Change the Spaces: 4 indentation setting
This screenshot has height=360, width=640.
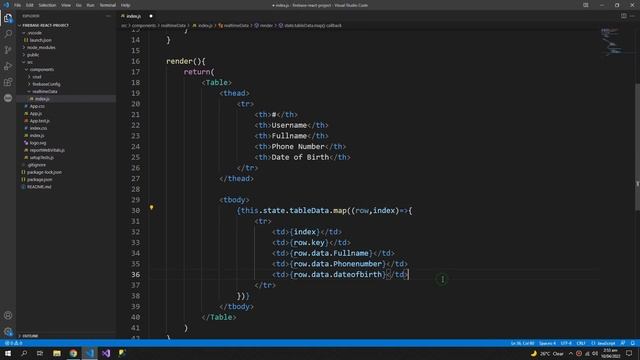[547, 343]
